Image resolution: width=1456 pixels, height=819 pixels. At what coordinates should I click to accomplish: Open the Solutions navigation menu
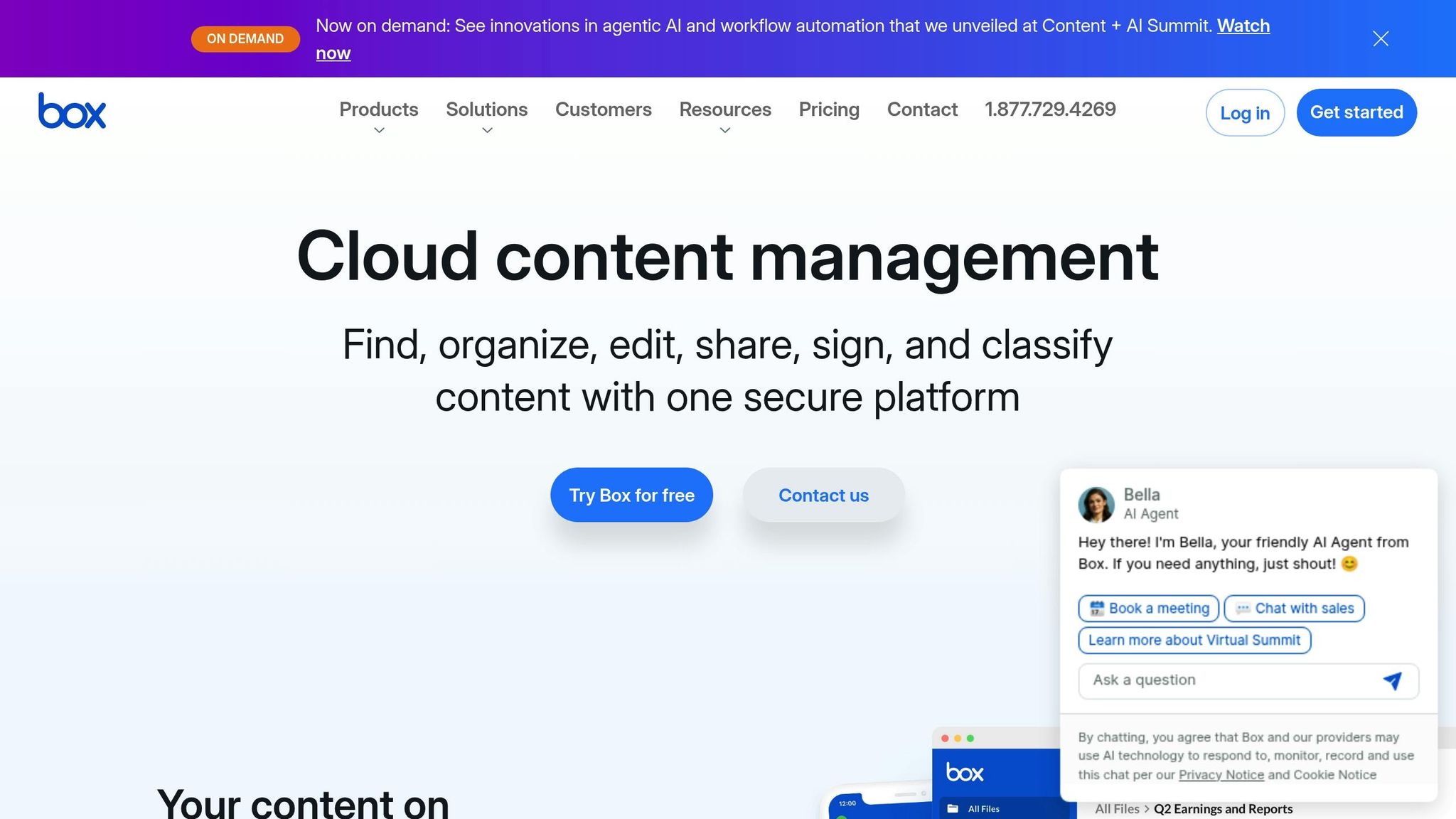click(487, 109)
